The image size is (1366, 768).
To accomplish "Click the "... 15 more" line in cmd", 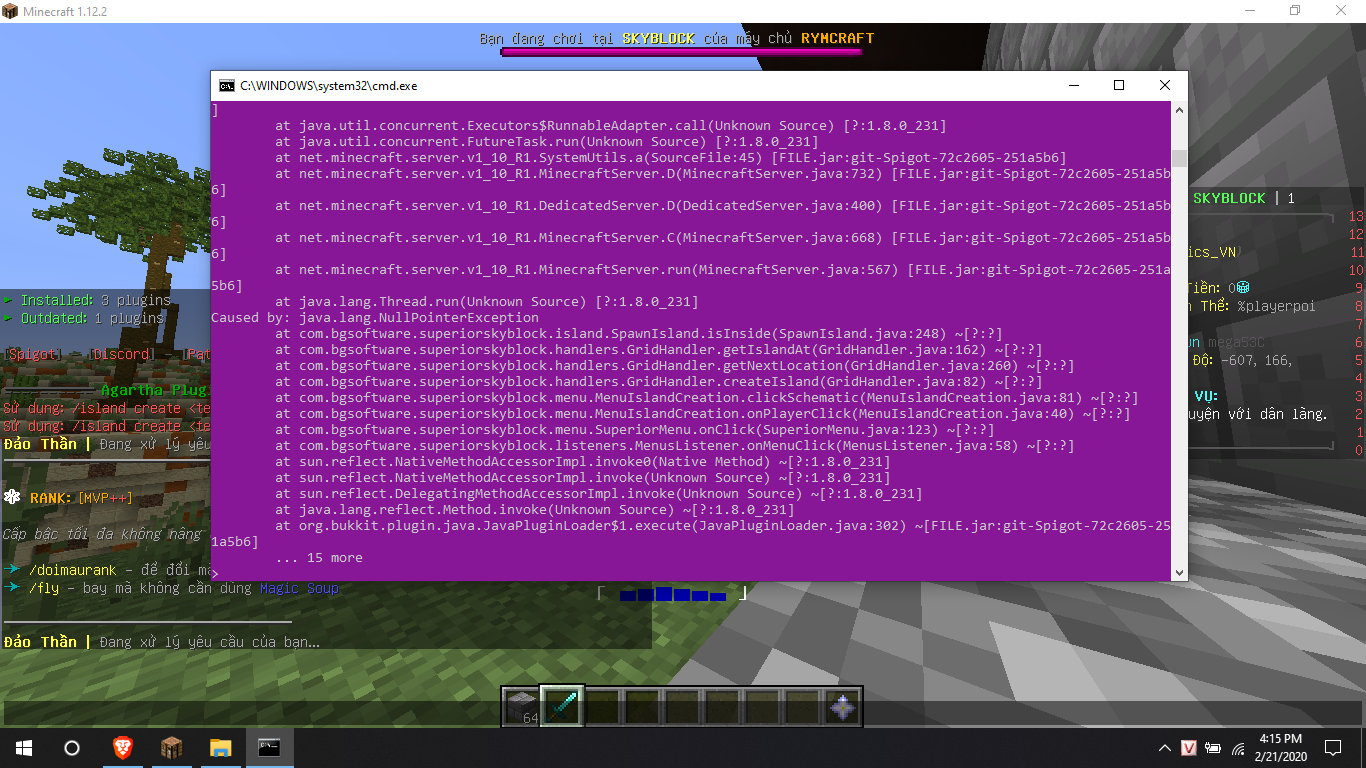I will [x=319, y=557].
